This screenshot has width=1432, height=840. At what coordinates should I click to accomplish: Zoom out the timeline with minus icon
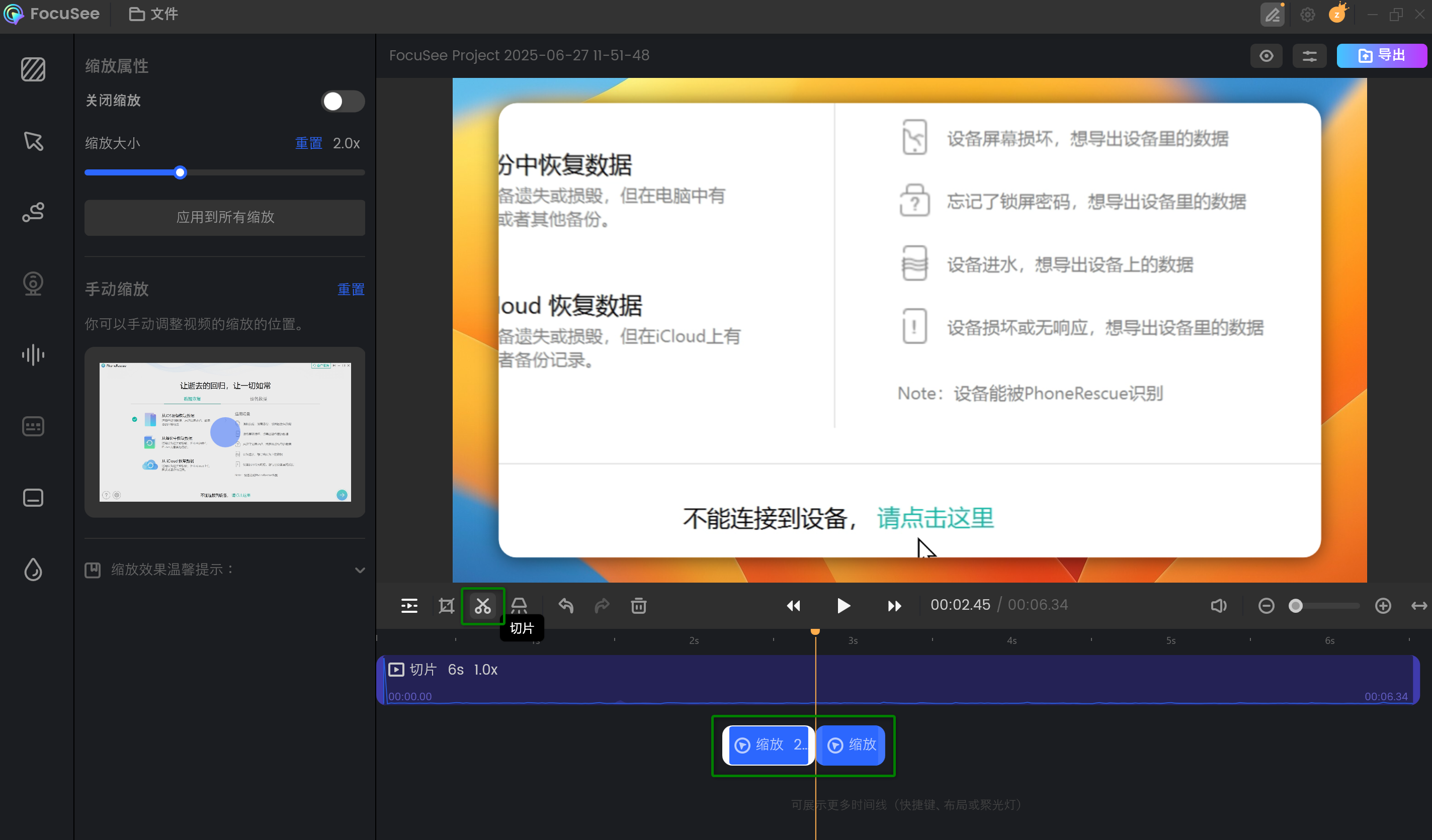click(x=1266, y=606)
